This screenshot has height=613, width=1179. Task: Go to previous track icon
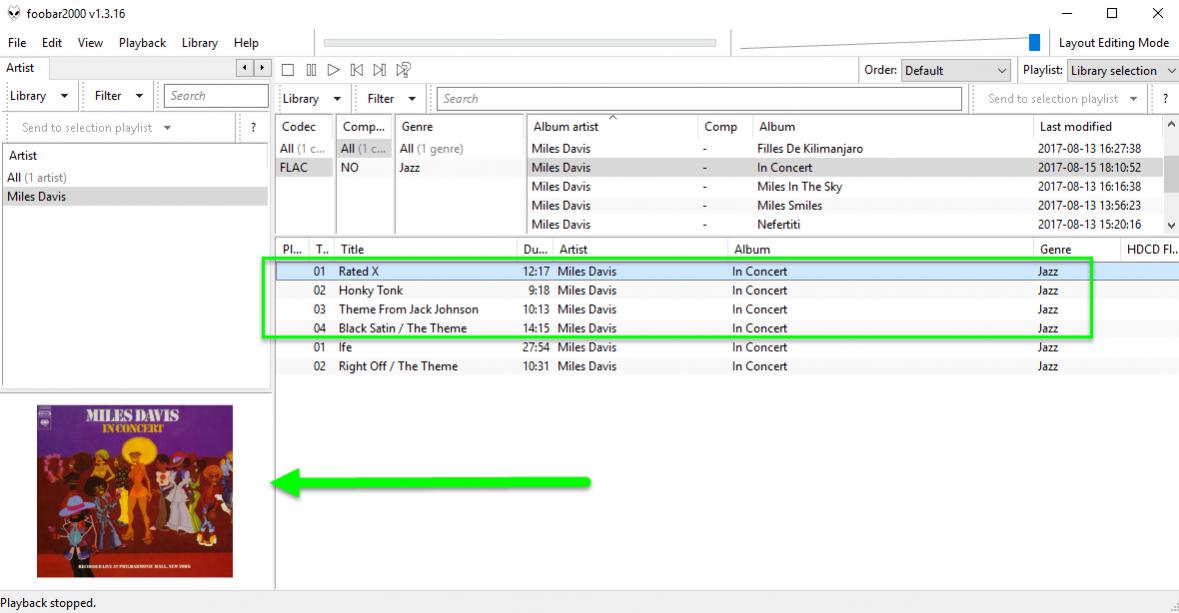pyautogui.click(x=356, y=70)
